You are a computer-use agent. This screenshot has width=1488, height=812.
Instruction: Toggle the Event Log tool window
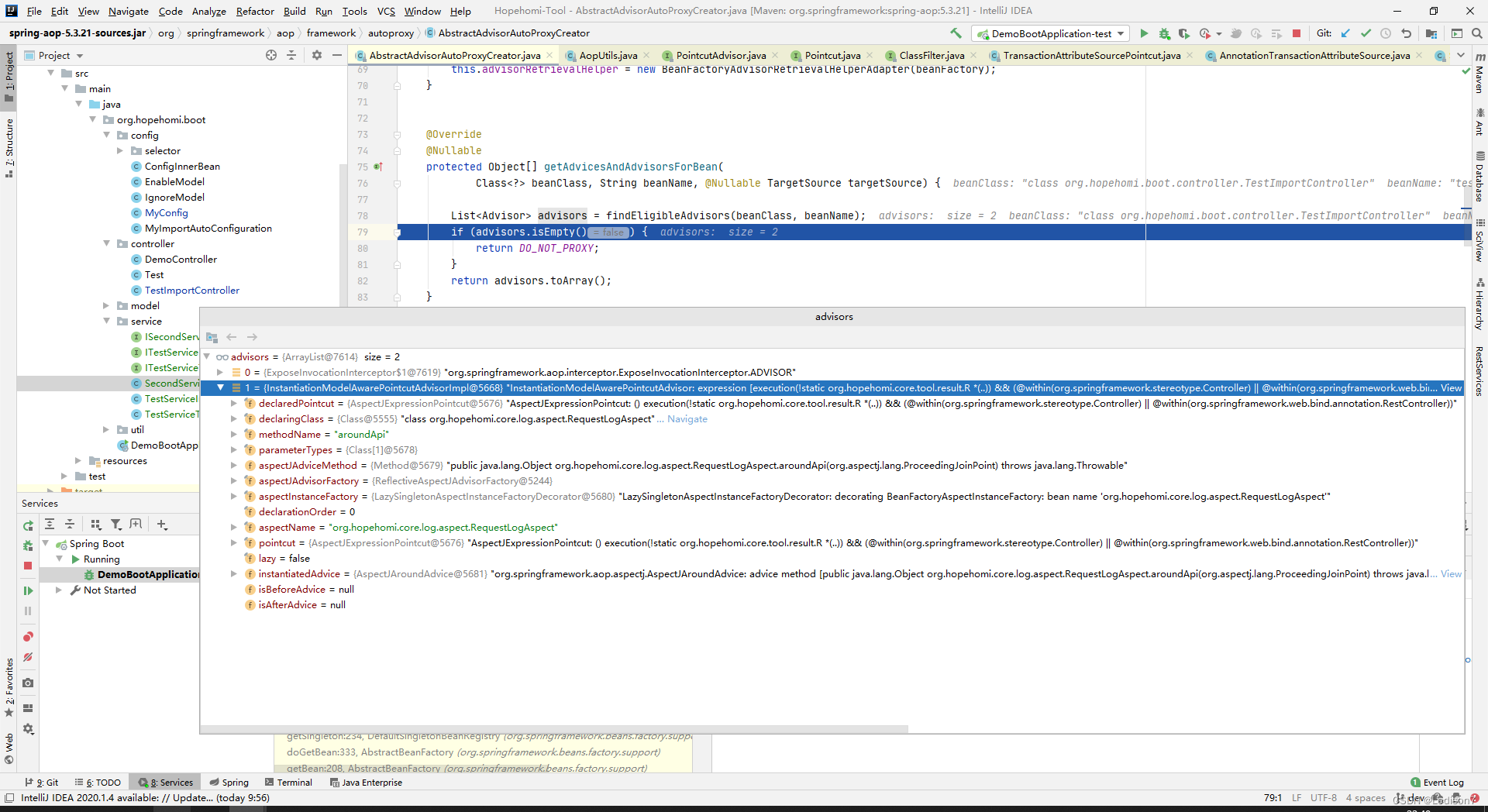point(1438,783)
